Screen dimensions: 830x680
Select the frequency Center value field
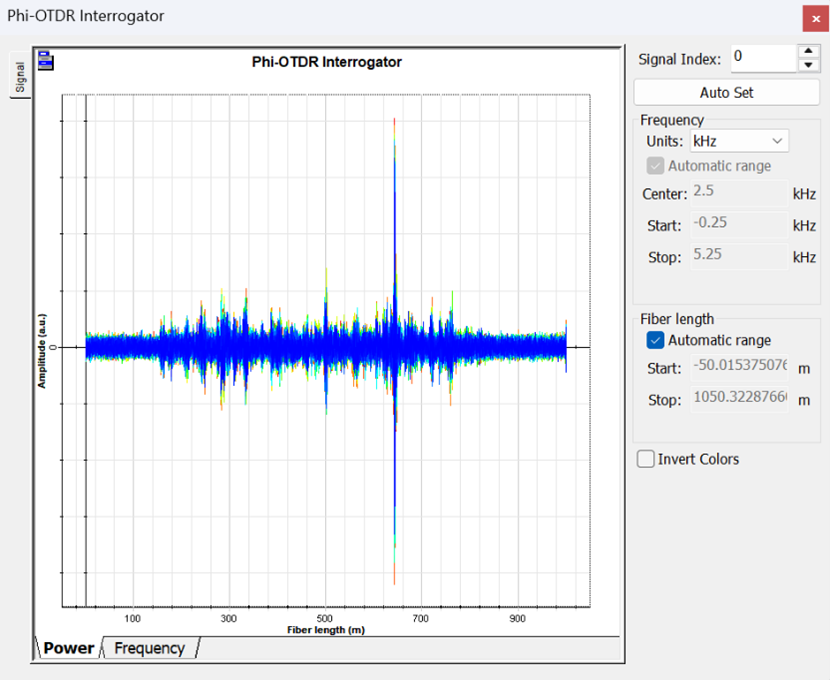738,193
